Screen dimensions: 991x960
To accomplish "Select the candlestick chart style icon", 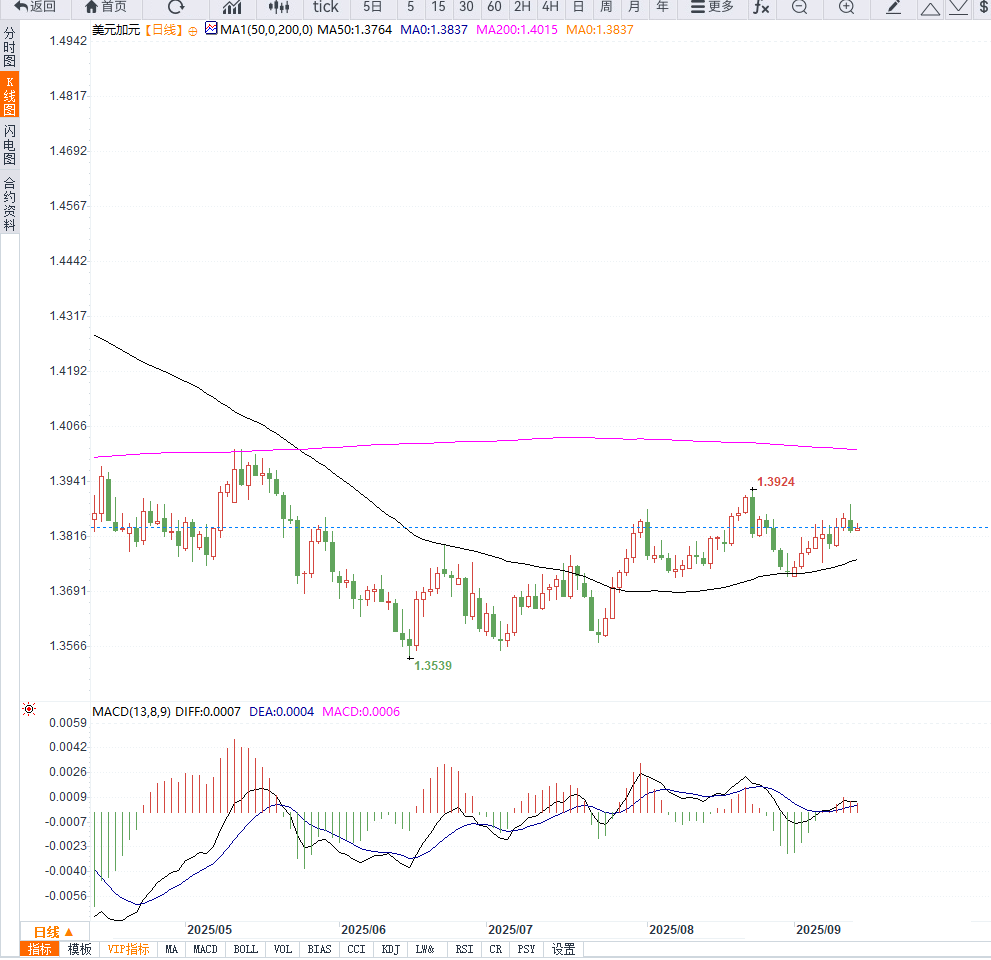I will [x=277, y=7].
